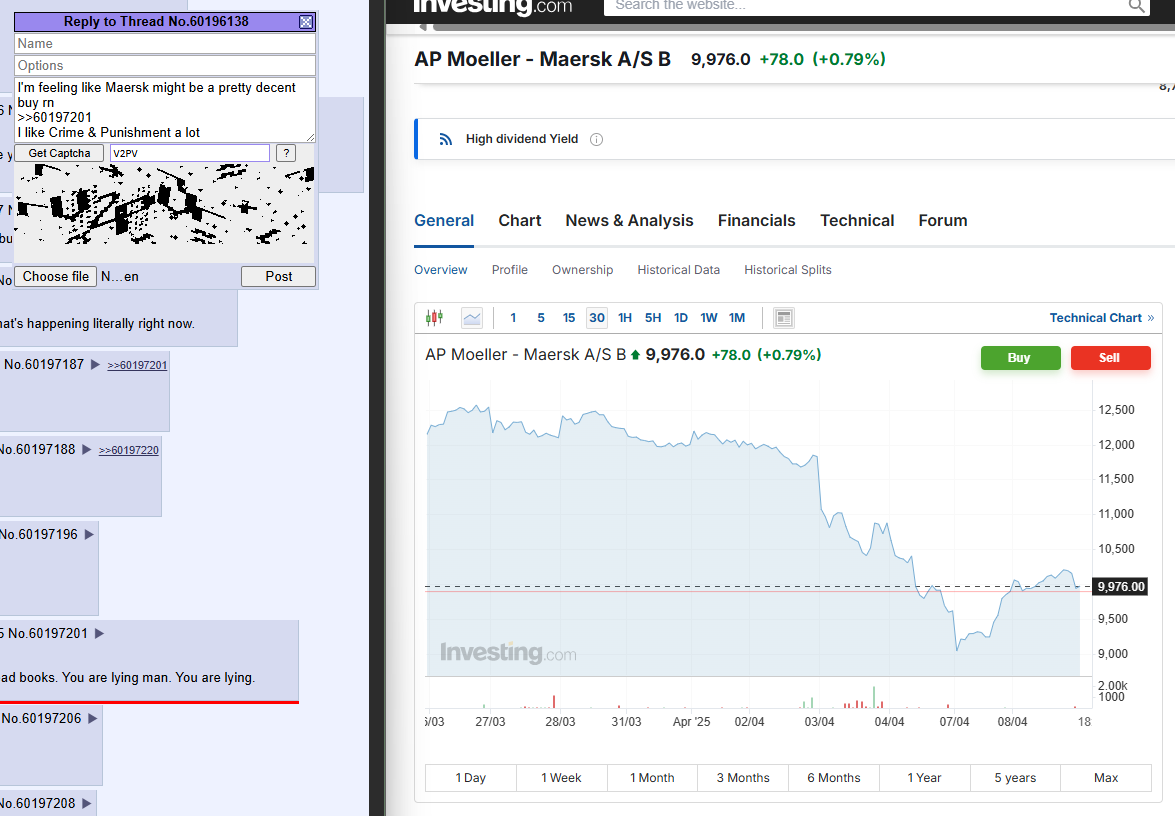
Task: Click the RSS feed icon beside High dividend Yield
Action: tap(446, 139)
